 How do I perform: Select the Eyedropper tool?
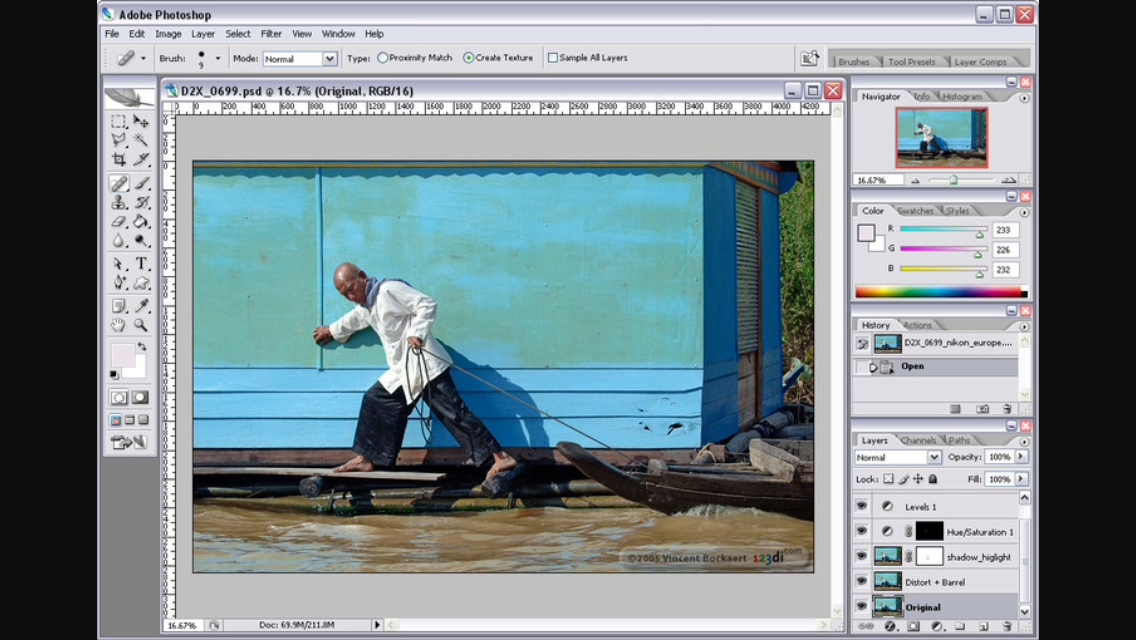coord(142,306)
